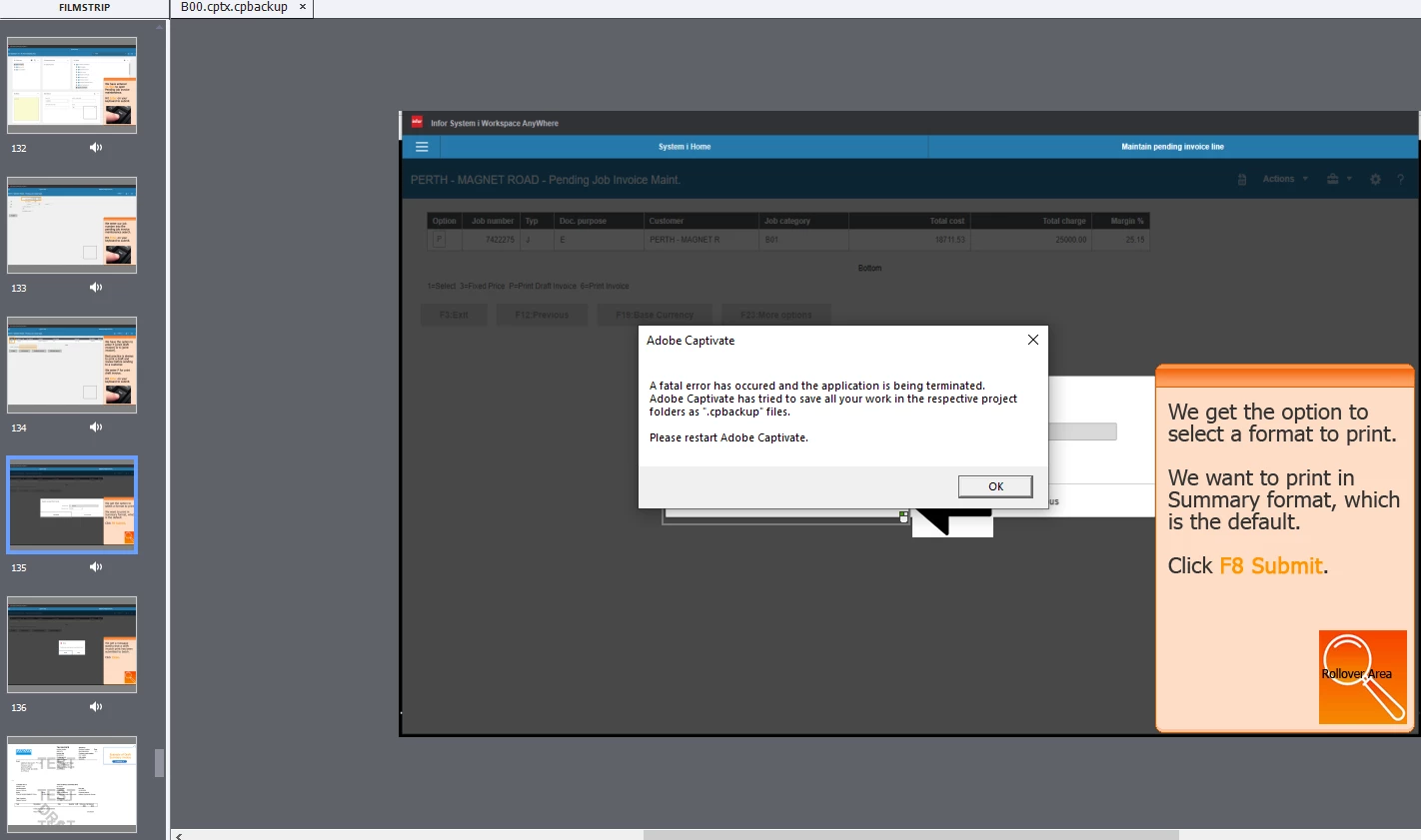This screenshot has height=840, width=1421.
Task: Click the Option field containing P
Action: point(439,240)
